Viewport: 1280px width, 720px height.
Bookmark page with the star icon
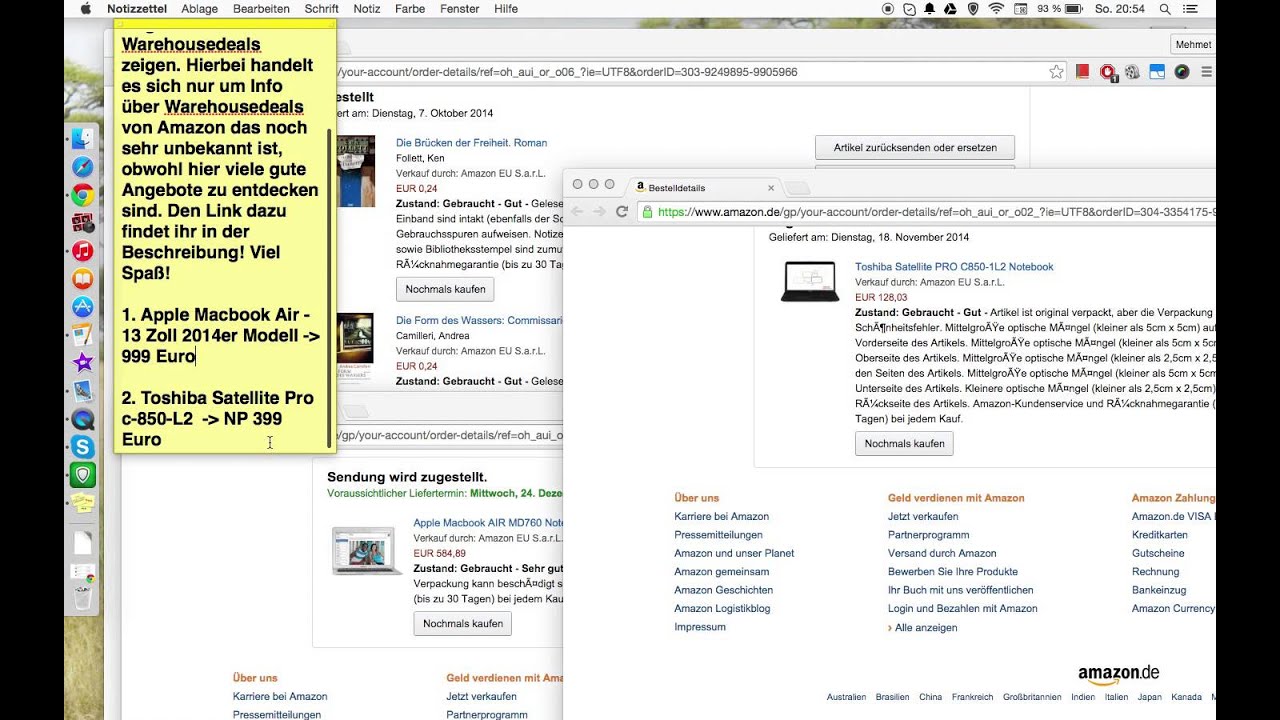1056,72
